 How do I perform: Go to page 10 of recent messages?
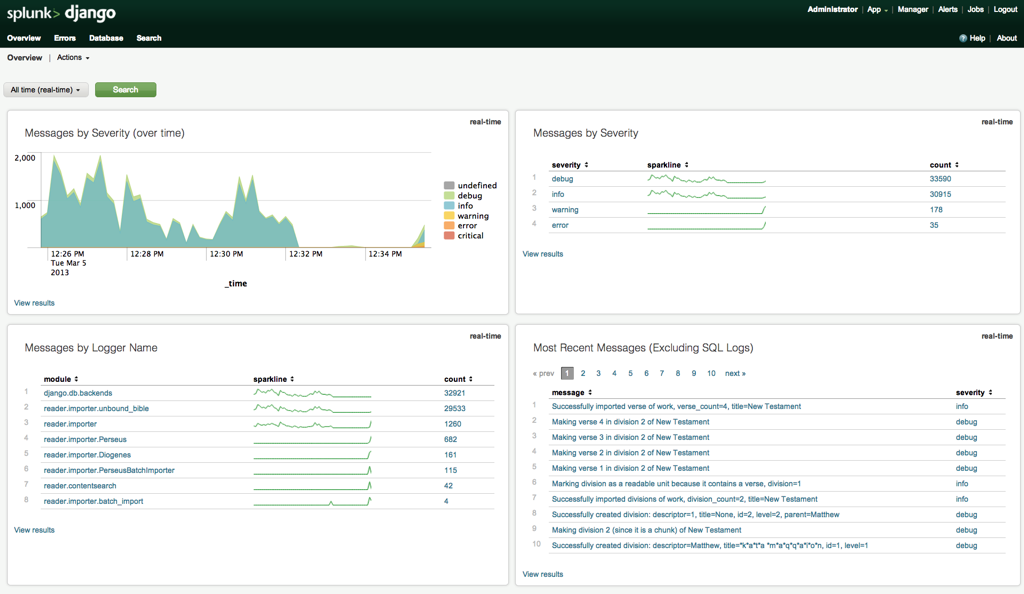pos(711,373)
